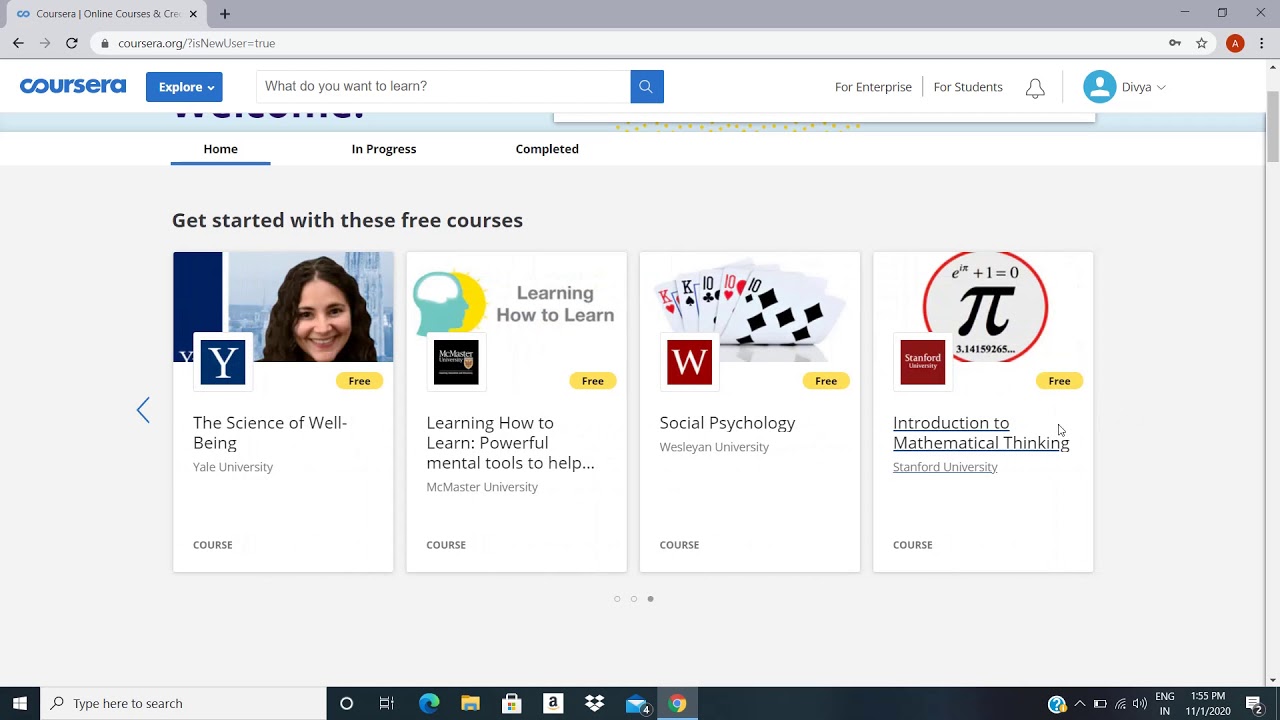Open Social Psychology course title
Viewport: 1280px width, 720px height.
pos(727,423)
